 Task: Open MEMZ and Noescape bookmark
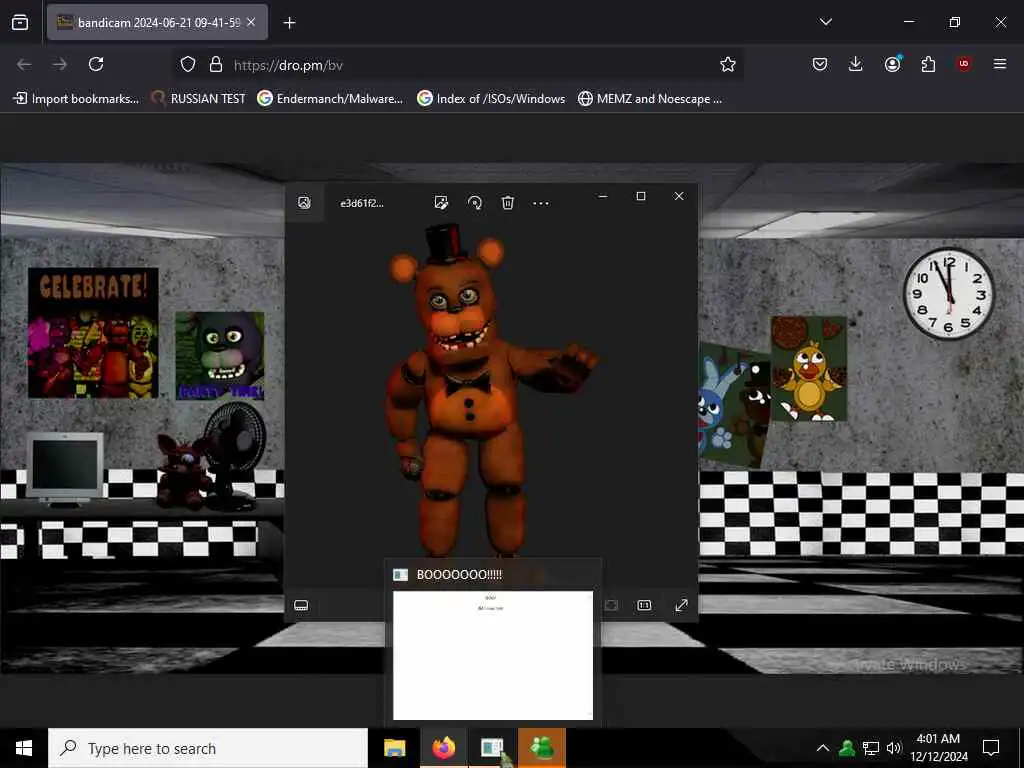pos(650,99)
